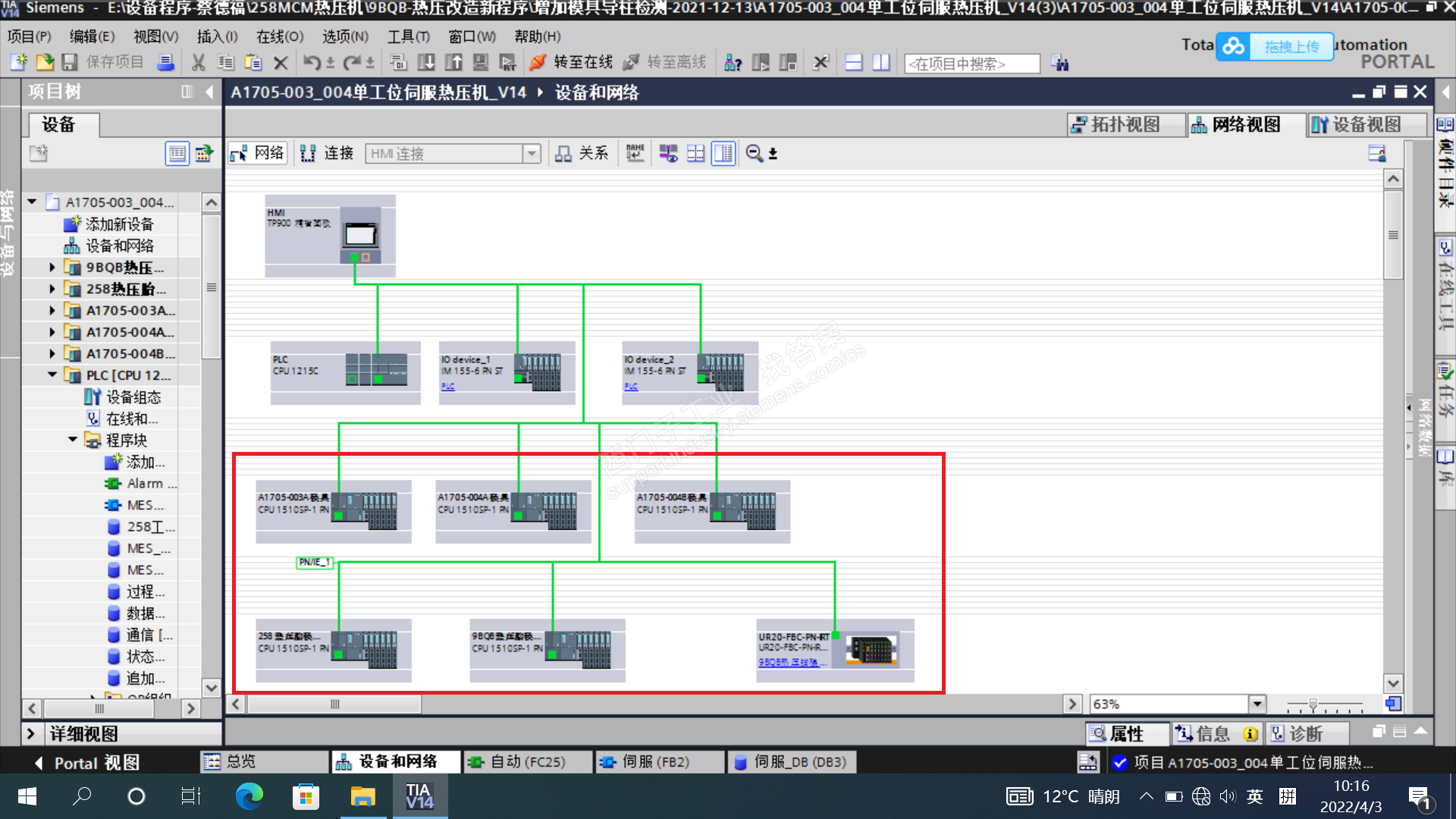The height and width of the screenshot is (819, 1456).
Task: Click the compile icon in toolbar
Action: pyautogui.click(x=399, y=62)
